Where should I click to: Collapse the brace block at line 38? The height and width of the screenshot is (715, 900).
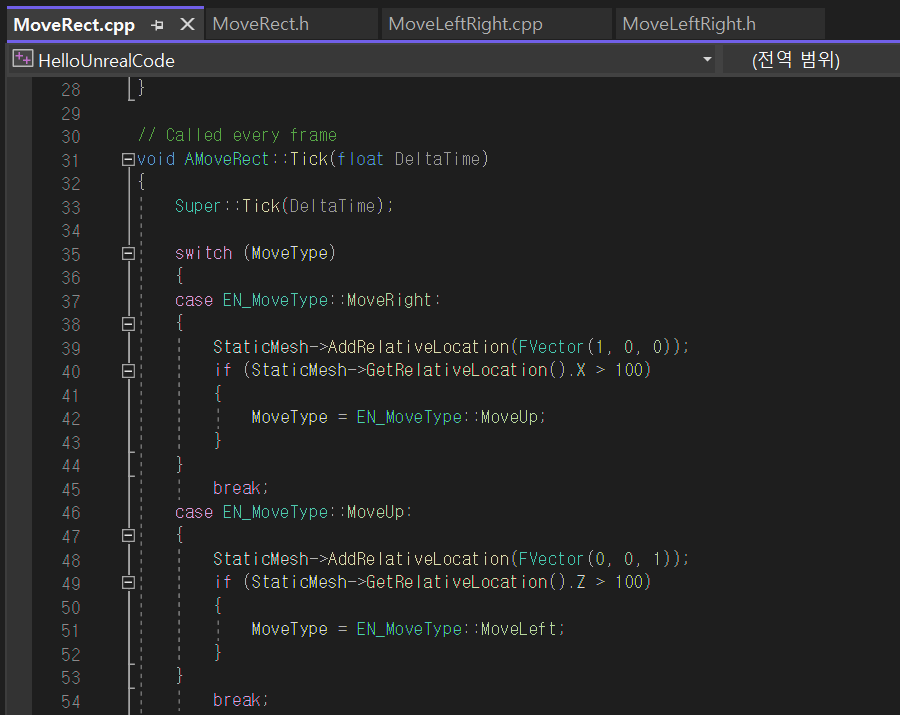(128, 324)
